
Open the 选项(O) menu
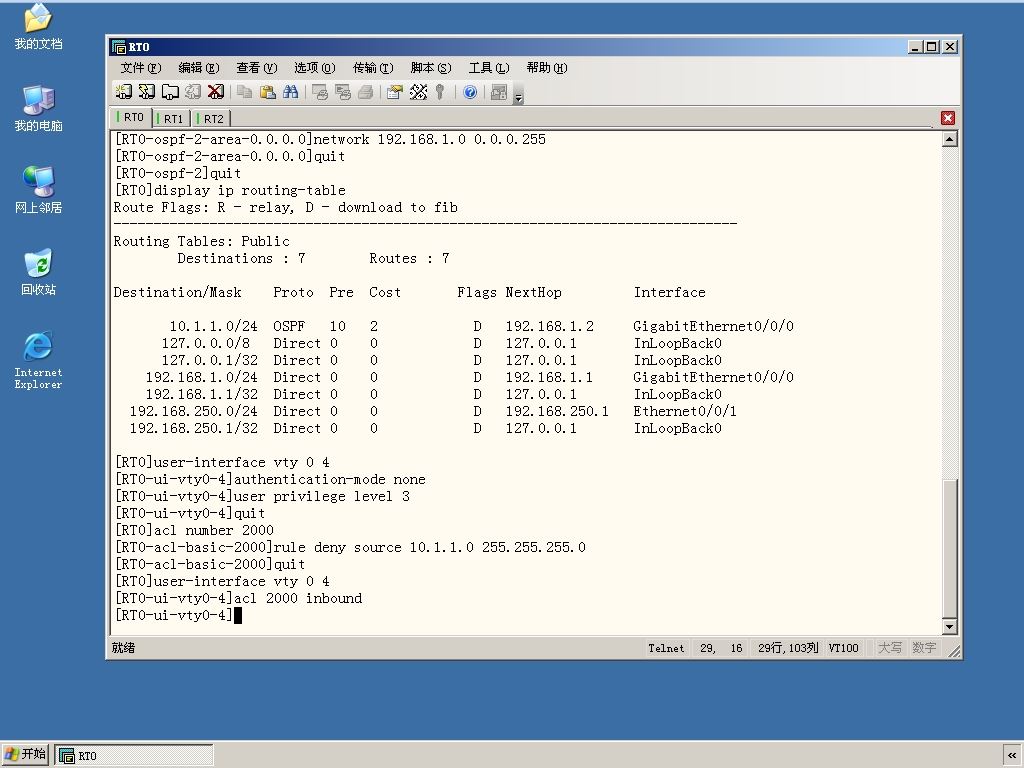314,68
